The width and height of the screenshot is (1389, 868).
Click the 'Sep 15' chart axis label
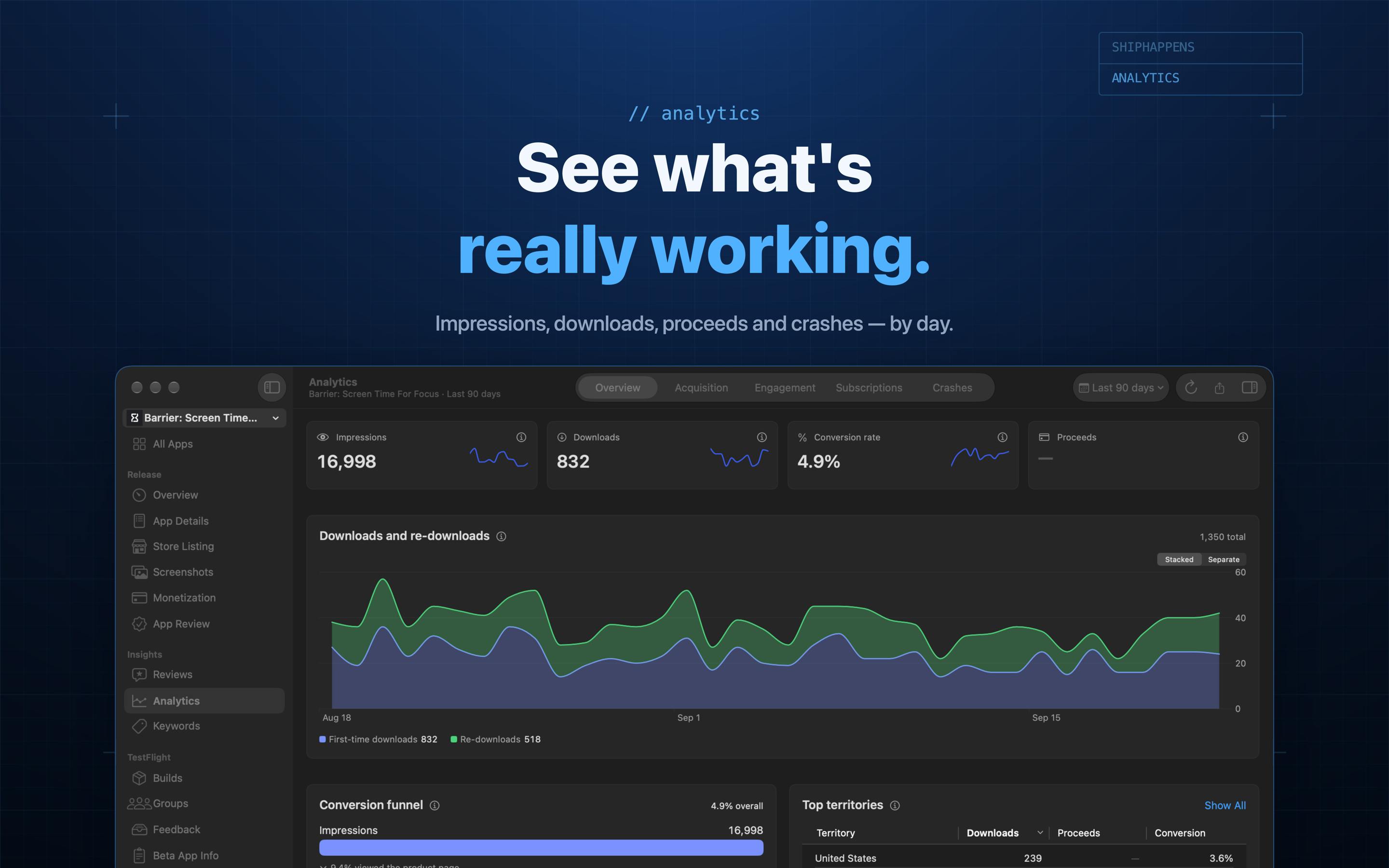pos(1046,718)
